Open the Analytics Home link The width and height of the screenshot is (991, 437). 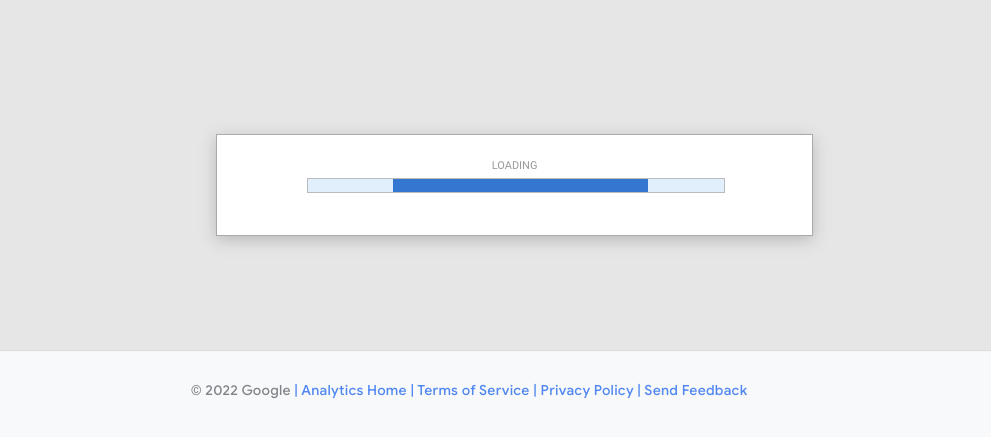click(x=354, y=390)
